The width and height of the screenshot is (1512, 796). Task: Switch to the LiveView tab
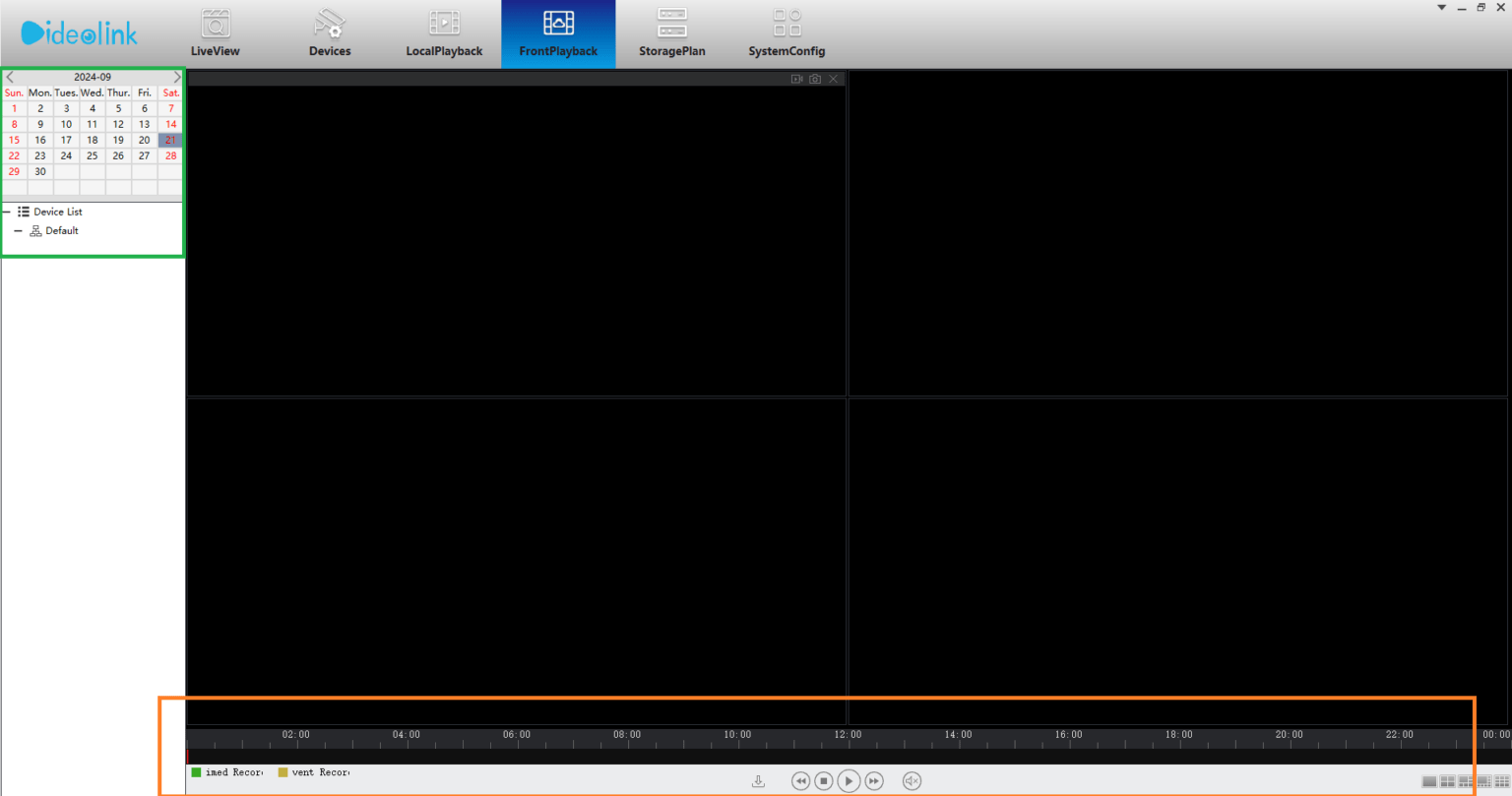[215, 34]
